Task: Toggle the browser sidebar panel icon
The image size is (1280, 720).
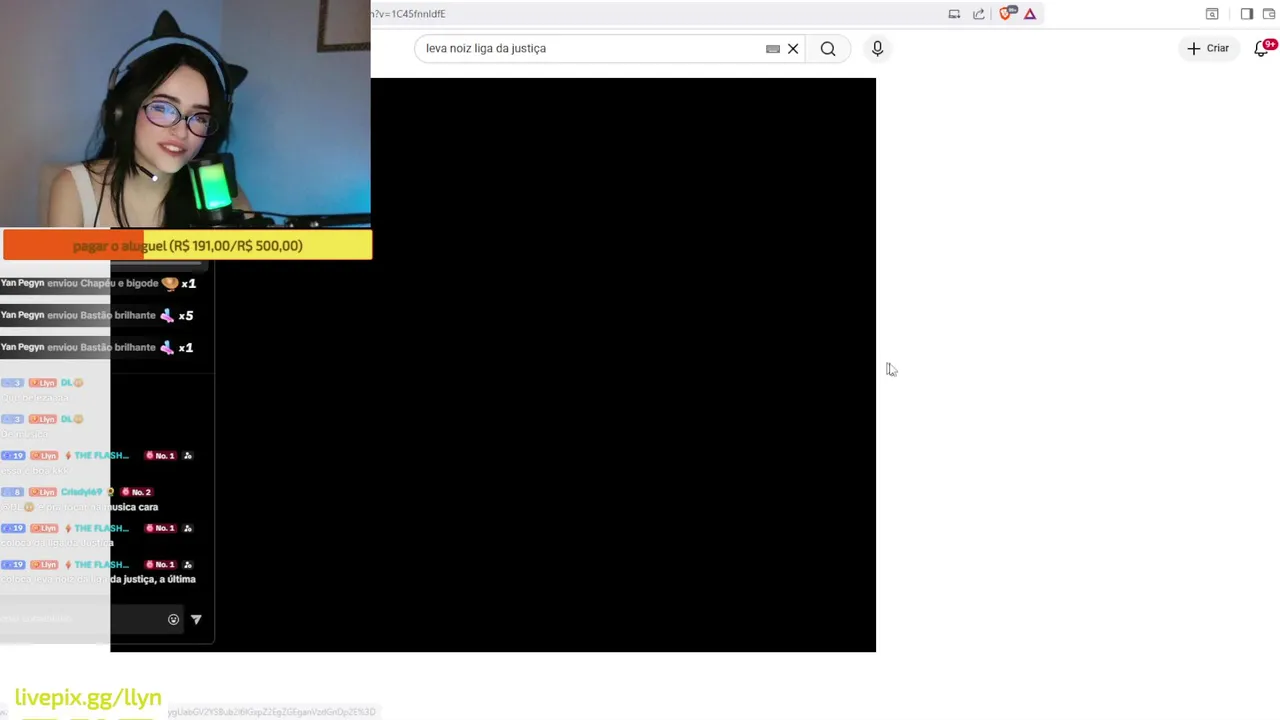Action: [x=1247, y=14]
